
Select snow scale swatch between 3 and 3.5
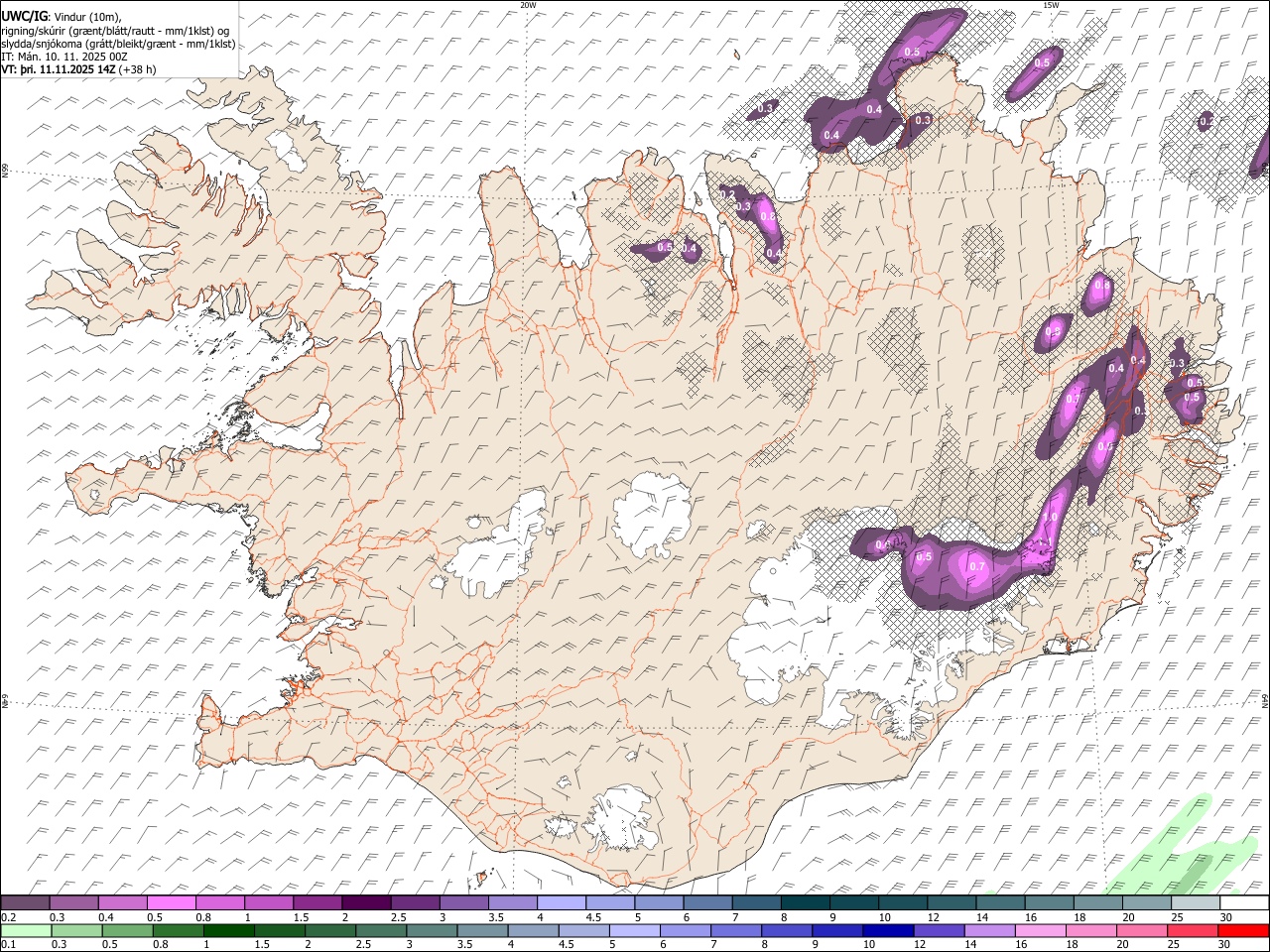463,903
